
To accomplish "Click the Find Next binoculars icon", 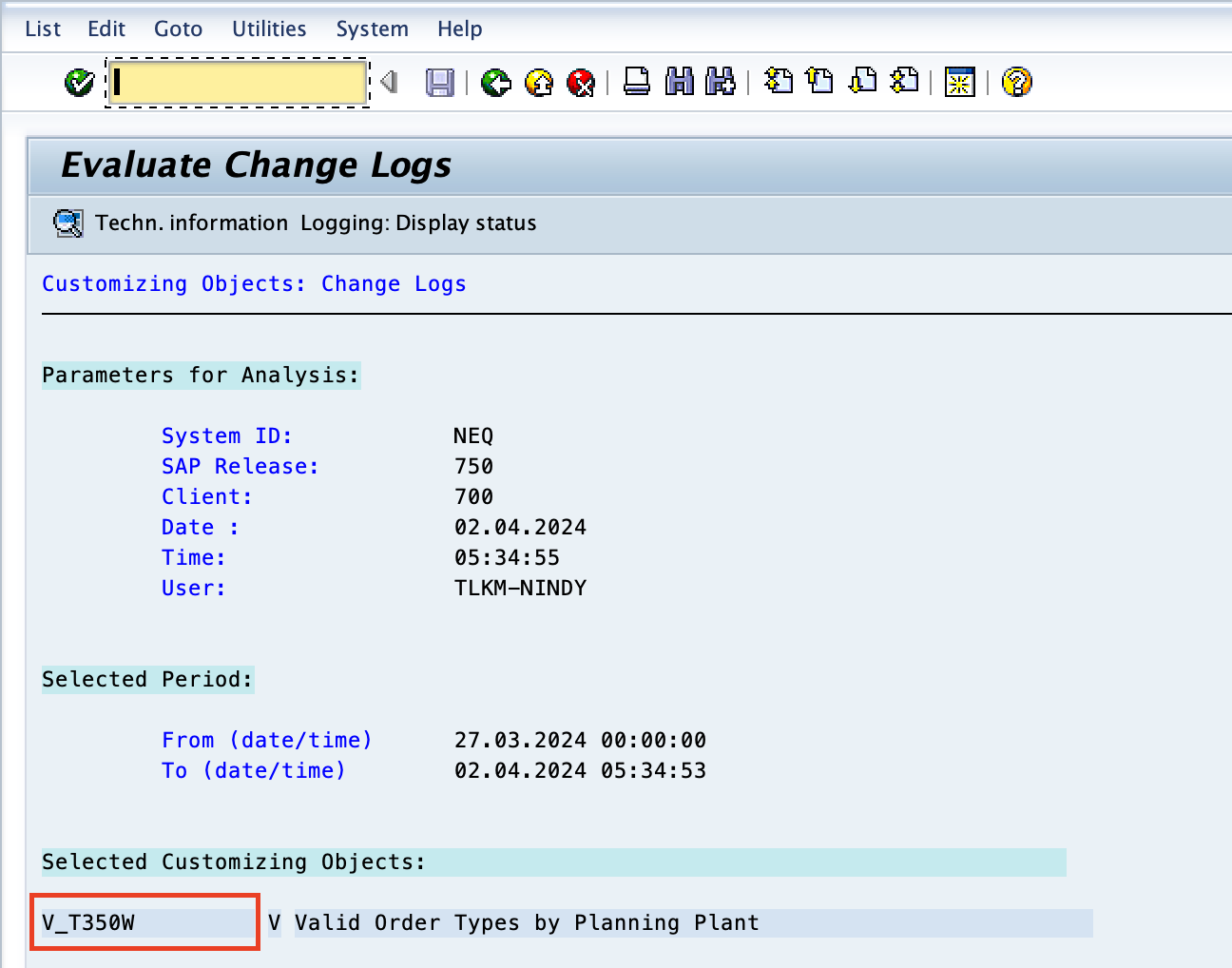I will pos(721,83).
